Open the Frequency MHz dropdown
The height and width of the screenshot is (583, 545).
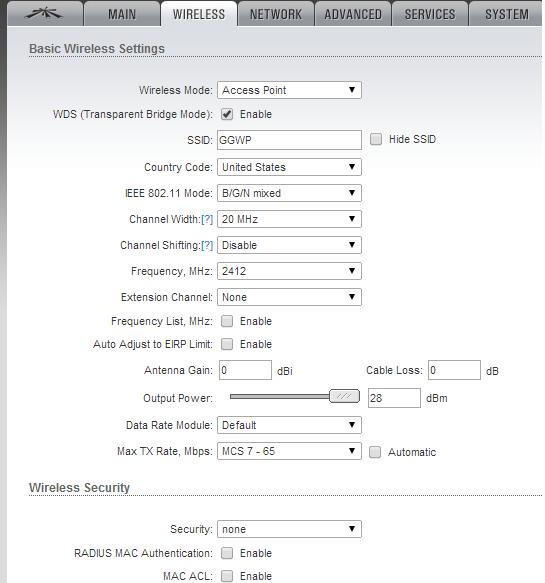point(289,271)
